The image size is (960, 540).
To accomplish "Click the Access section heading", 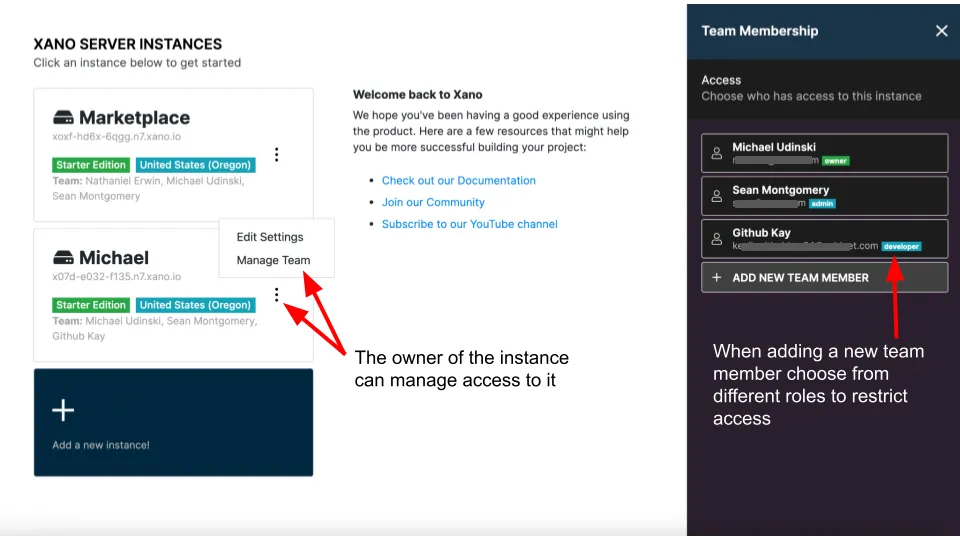I will click(x=721, y=80).
